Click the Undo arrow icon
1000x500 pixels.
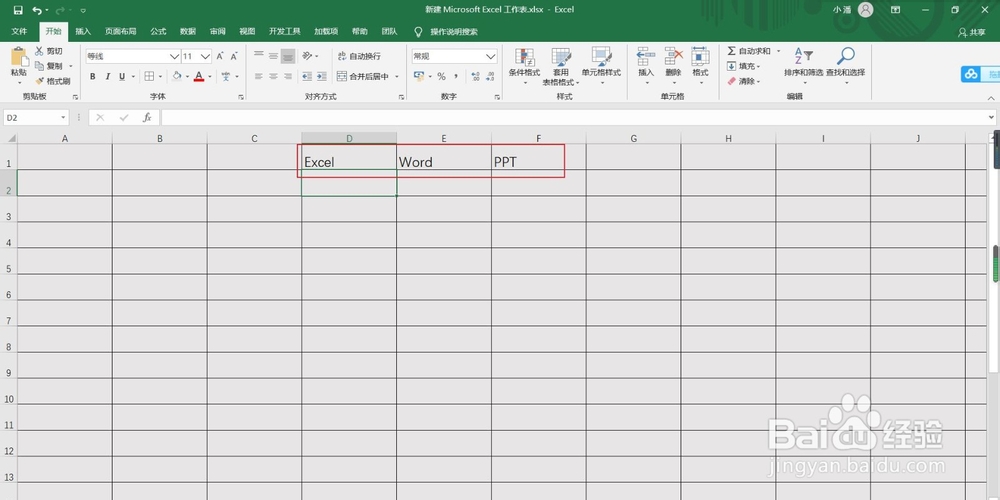point(37,10)
